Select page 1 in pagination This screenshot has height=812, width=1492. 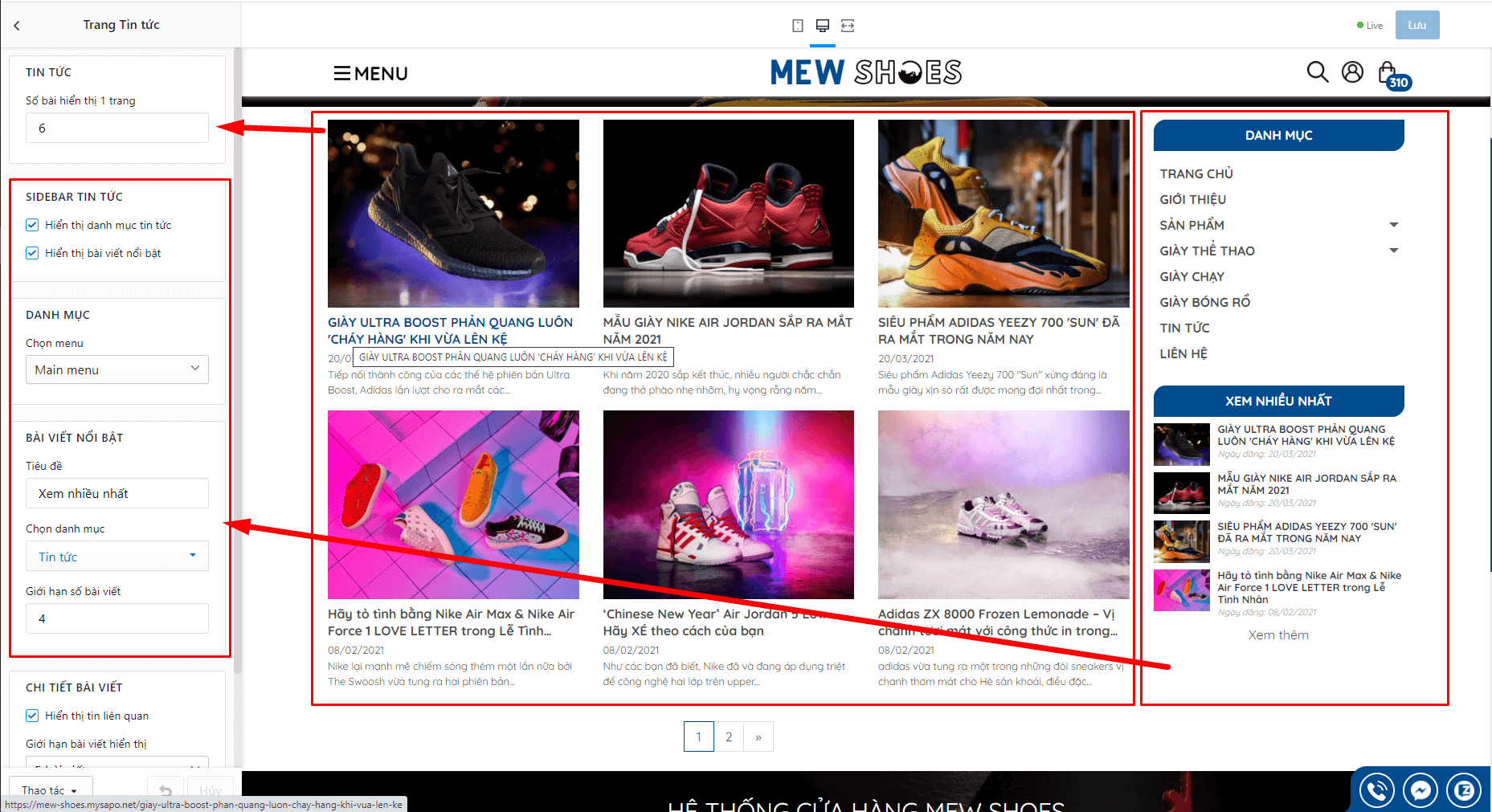point(699,737)
